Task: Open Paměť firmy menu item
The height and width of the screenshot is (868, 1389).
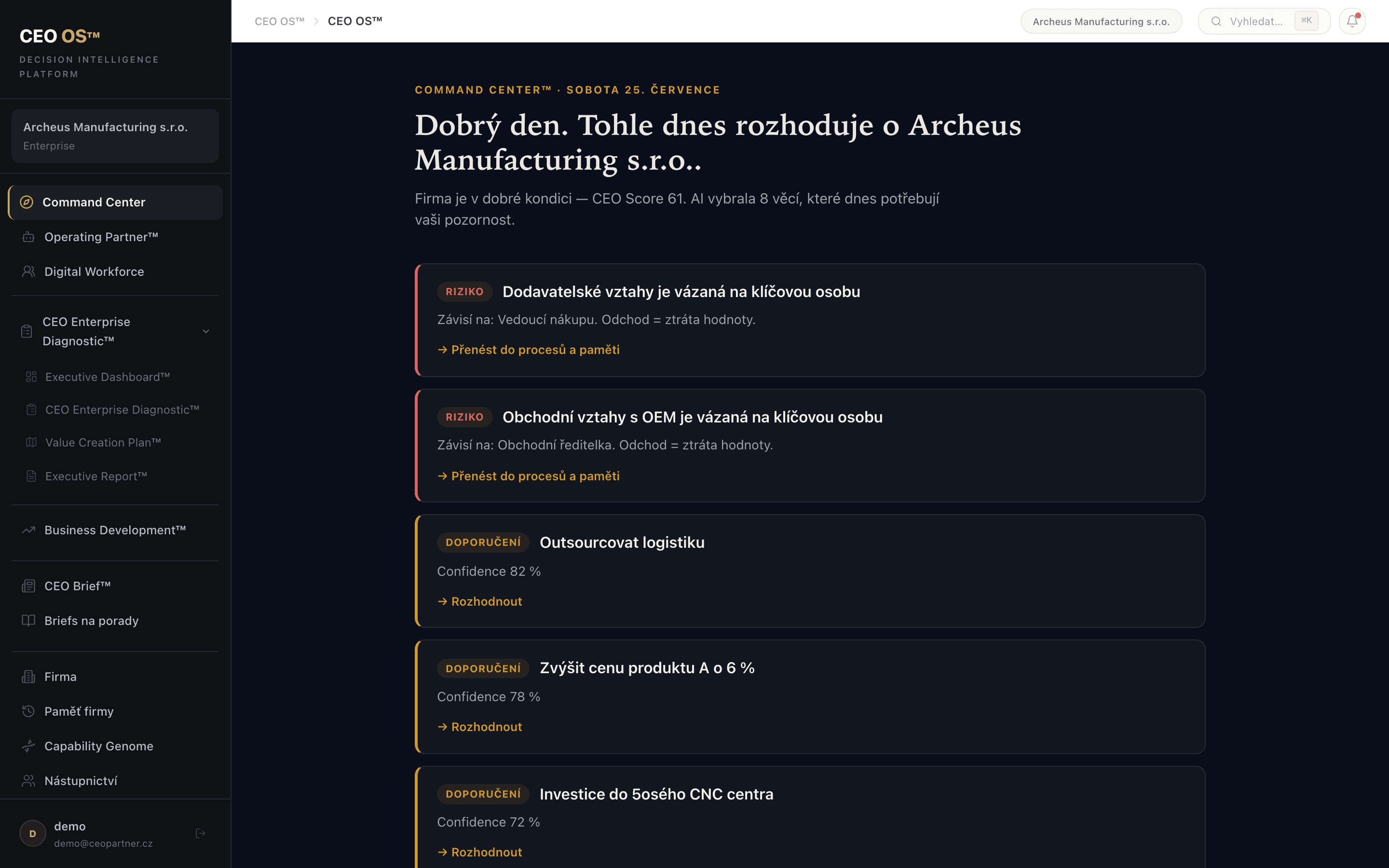Action: 115,711
